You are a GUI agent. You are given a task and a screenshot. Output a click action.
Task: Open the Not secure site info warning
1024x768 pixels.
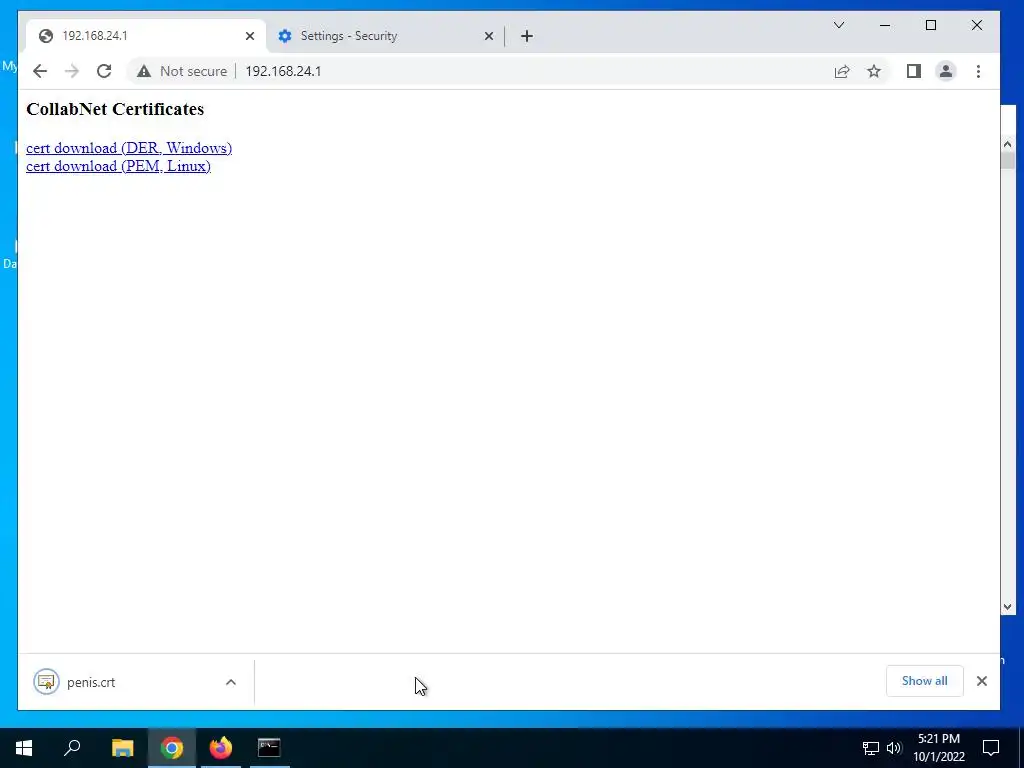(182, 71)
